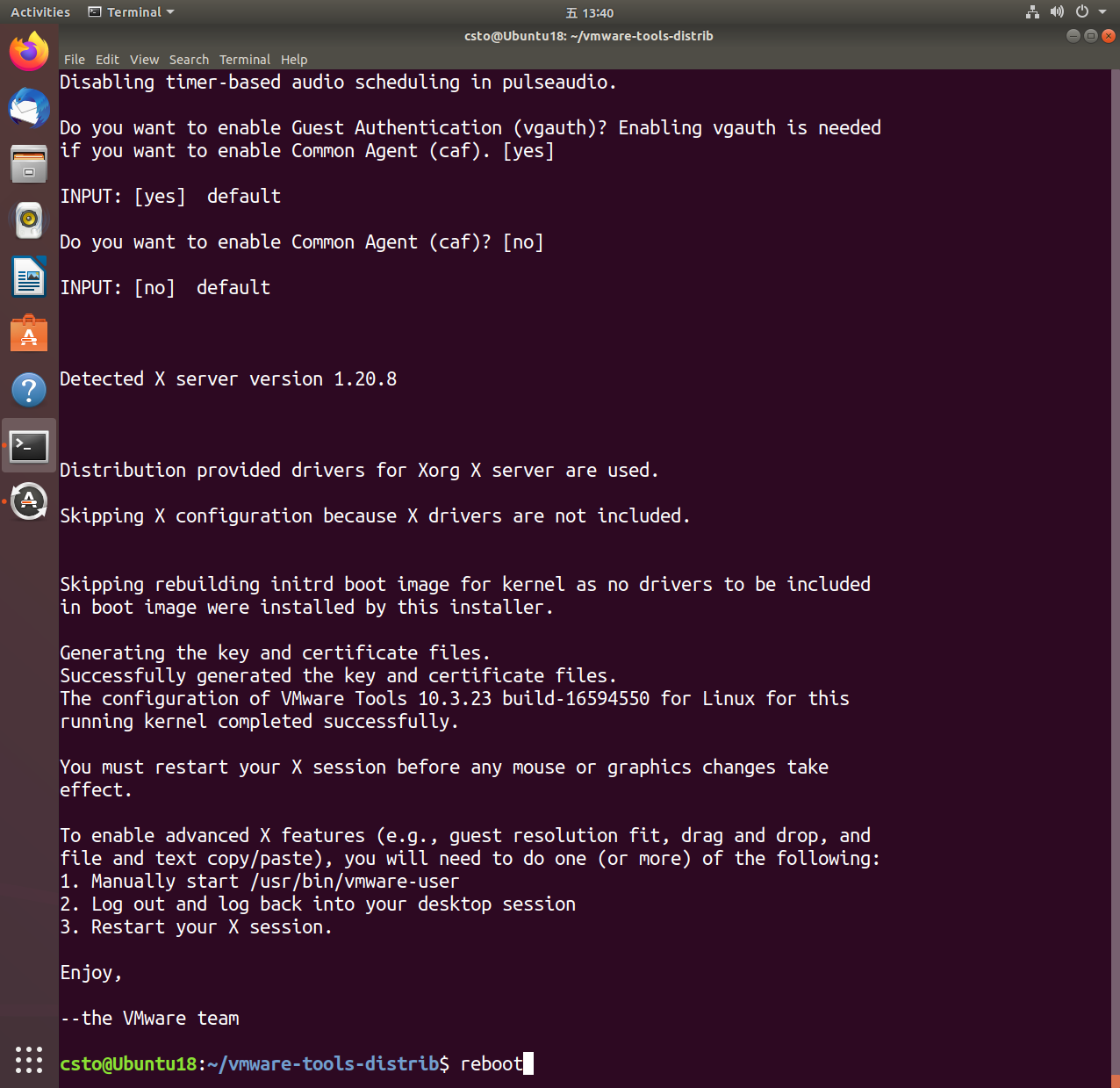
Task: Click the volume speaker icon
Action: tap(1057, 12)
